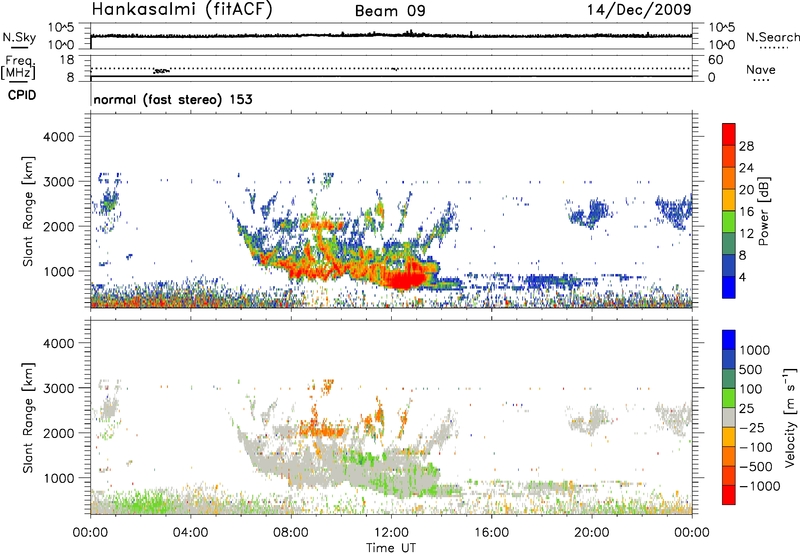Viewport: 800px width, 554px height.
Task: Click the "18" frequency axis tick
Action: coord(67,60)
